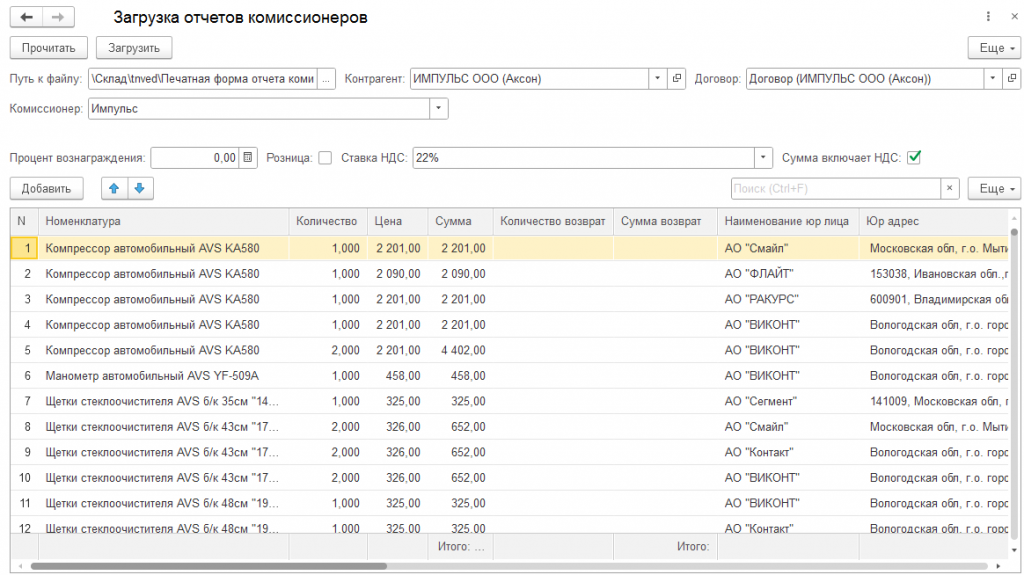Image resolution: width=1024 pixels, height=575 pixels.
Task: Uncheck Сумма включает НДС checkbox
Action: [914, 157]
